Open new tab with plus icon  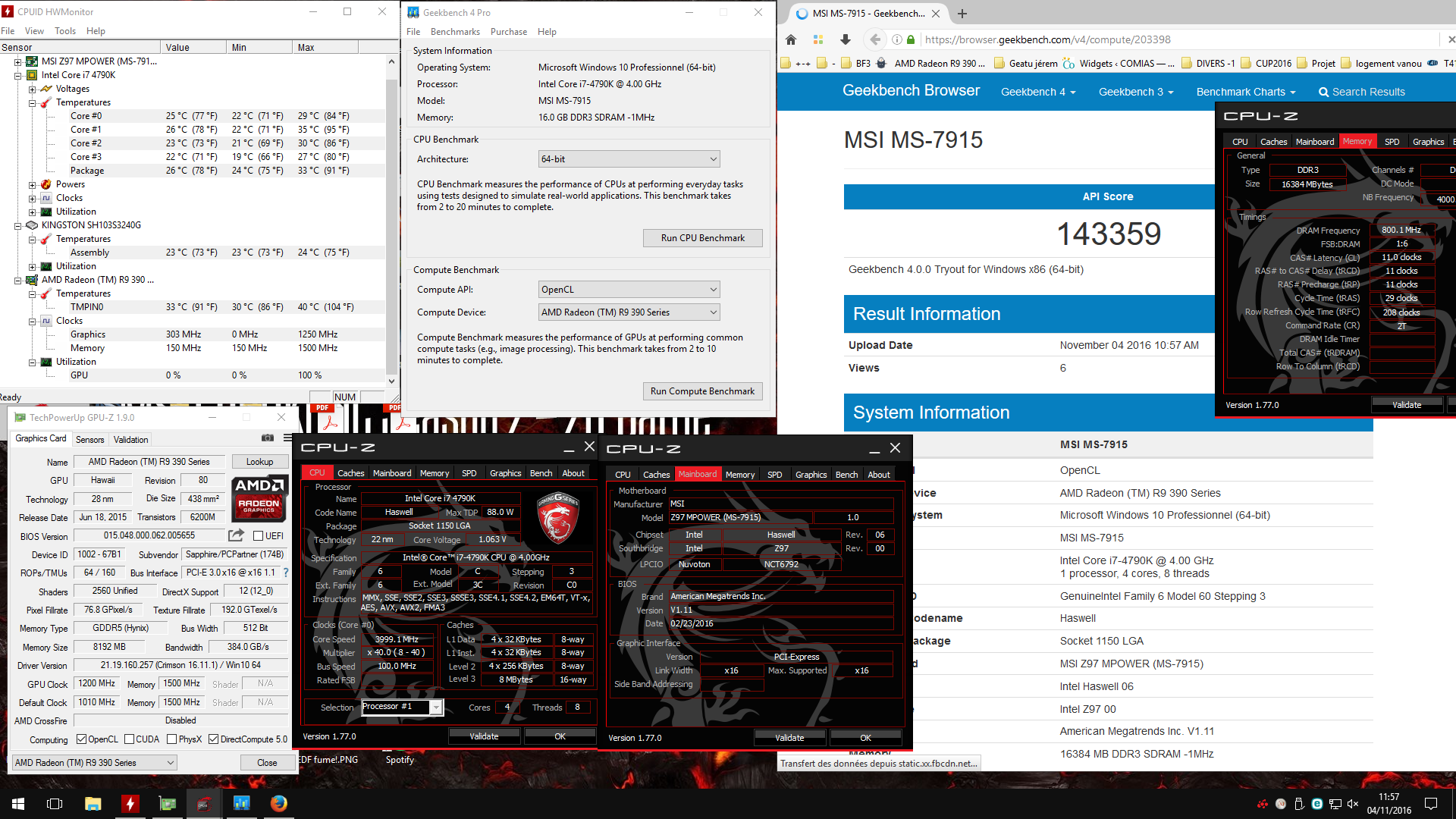pos(962,14)
